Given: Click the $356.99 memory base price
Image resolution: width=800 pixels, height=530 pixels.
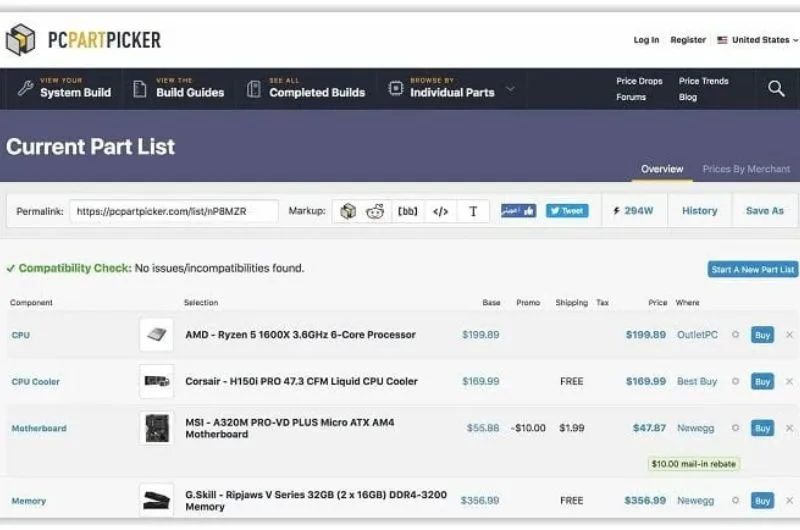Looking at the screenshot, I should (480, 500).
